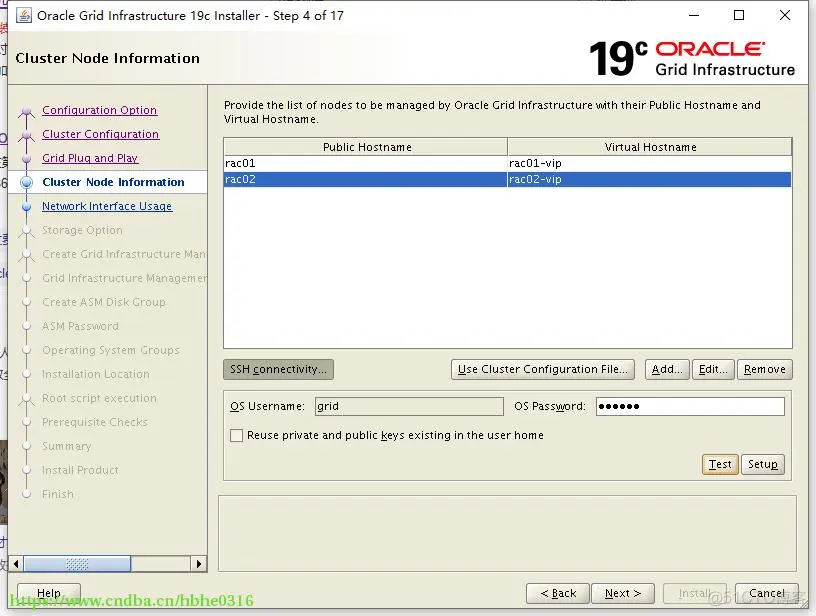Click the Summary step
Viewport: 816px width, 616px height.
coord(67,446)
